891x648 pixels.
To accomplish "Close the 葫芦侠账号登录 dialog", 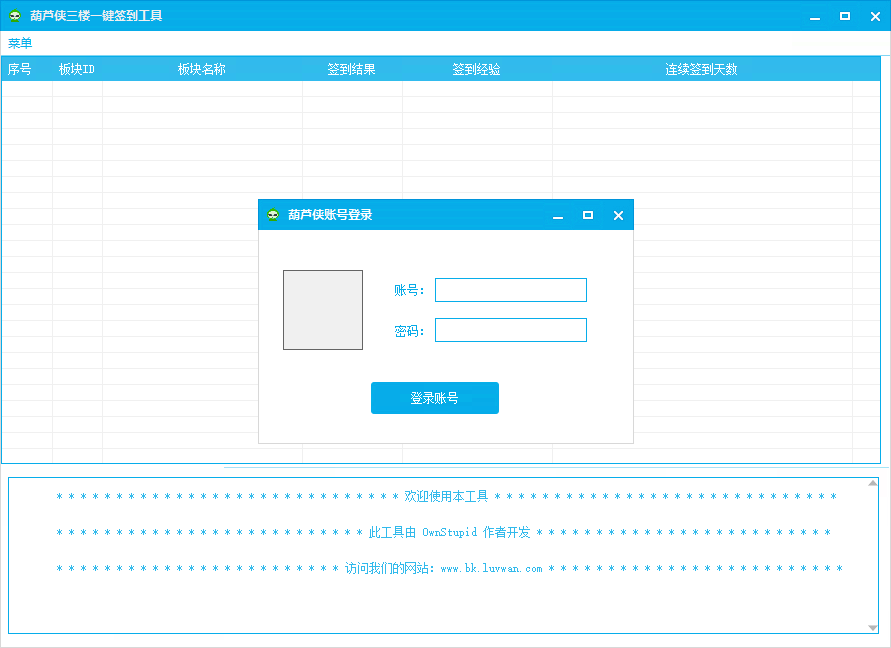I will [x=618, y=215].
